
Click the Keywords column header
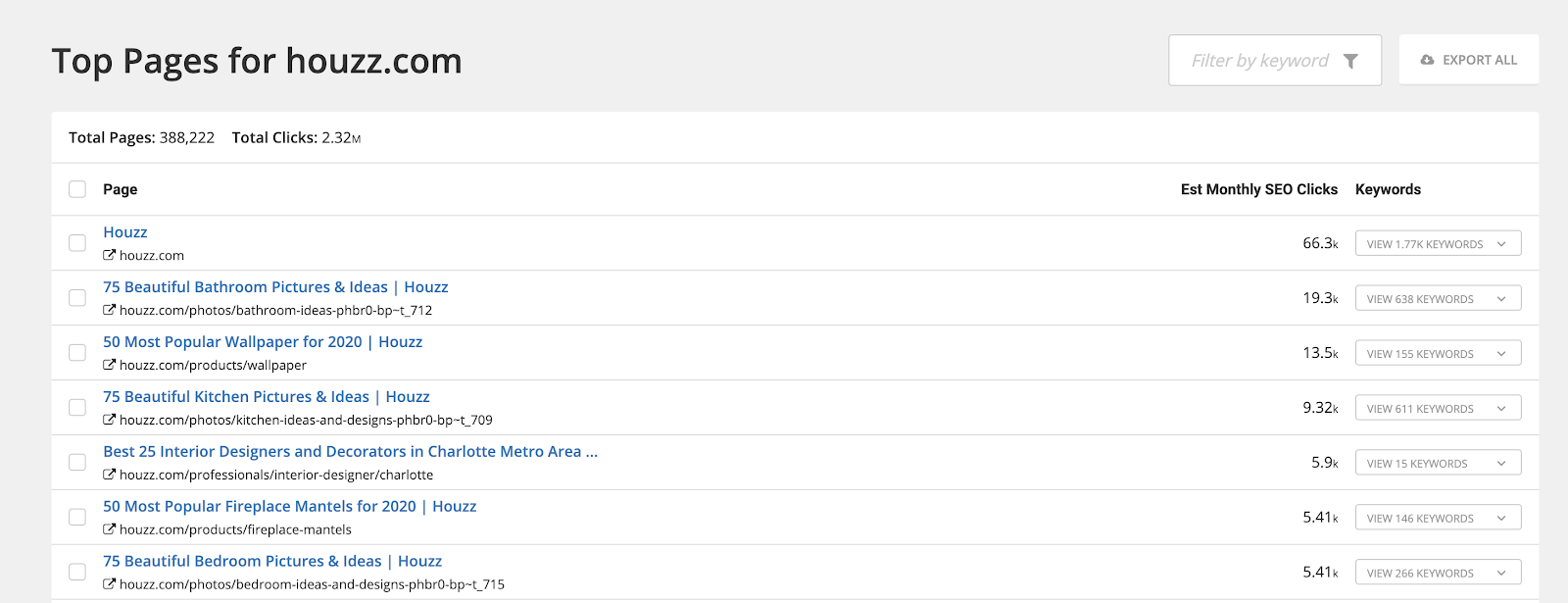click(x=1388, y=189)
